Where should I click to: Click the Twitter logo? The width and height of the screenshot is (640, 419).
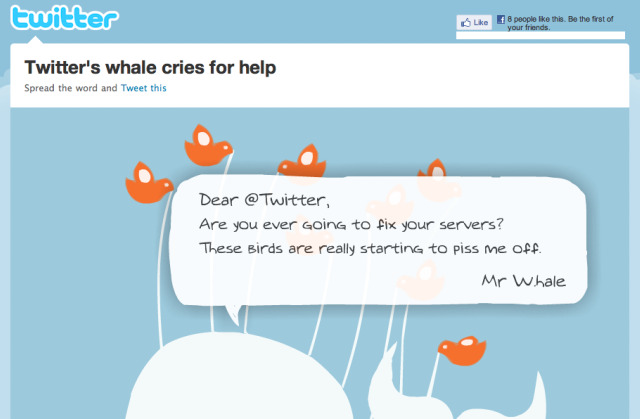[64, 18]
